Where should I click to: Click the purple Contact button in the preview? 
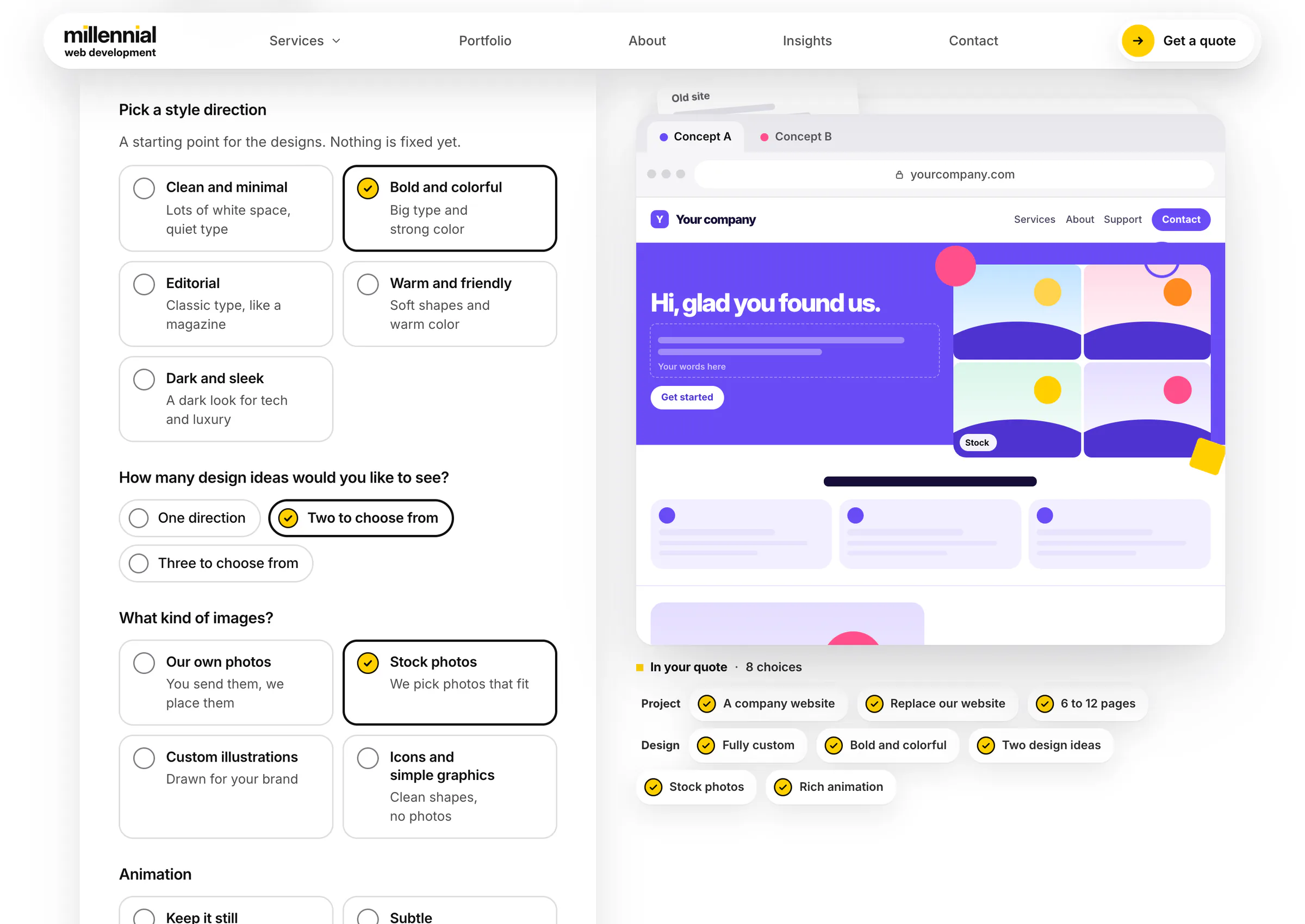pyautogui.click(x=1180, y=220)
